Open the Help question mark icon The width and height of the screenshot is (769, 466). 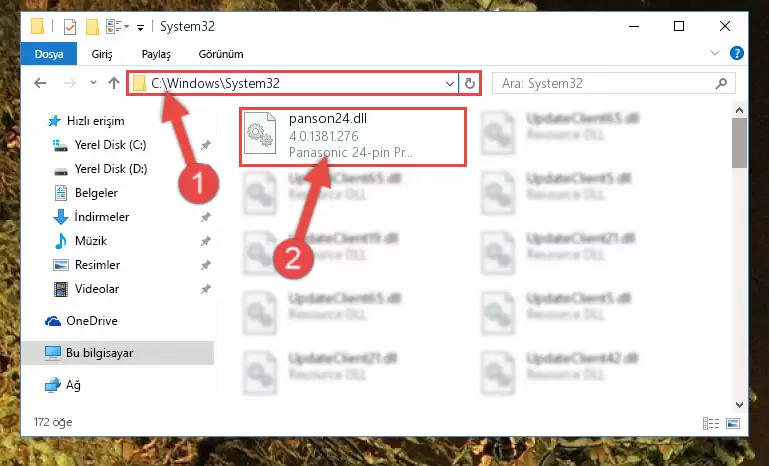click(x=737, y=53)
